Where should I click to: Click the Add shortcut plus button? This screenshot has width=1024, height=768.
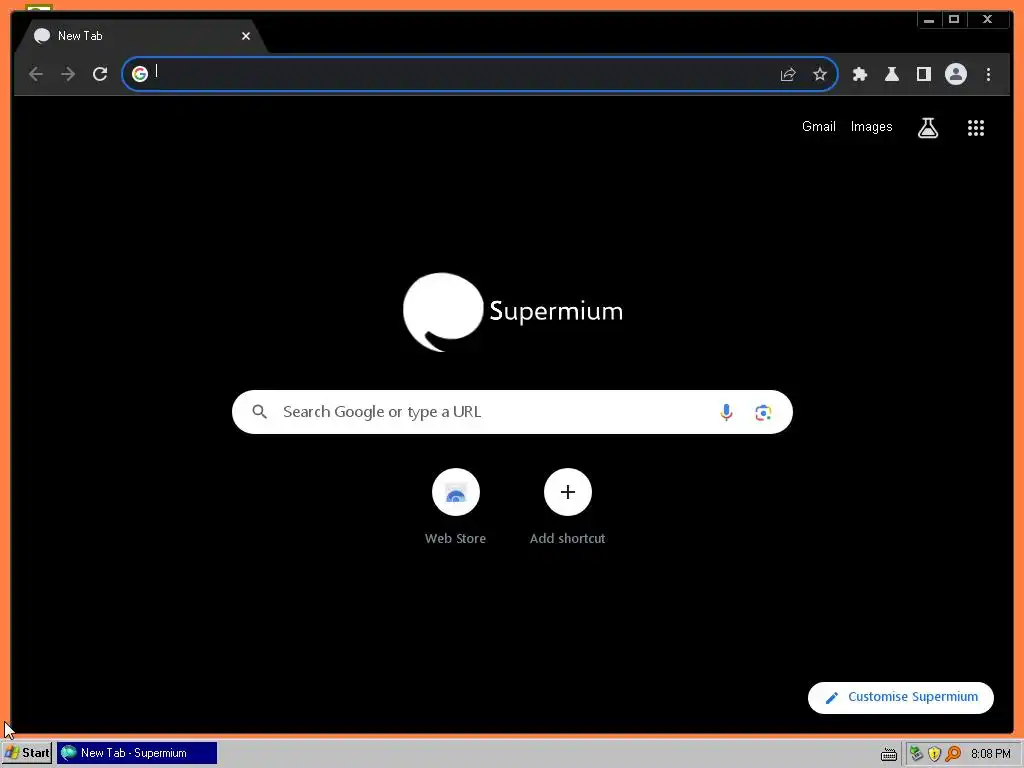point(568,492)
